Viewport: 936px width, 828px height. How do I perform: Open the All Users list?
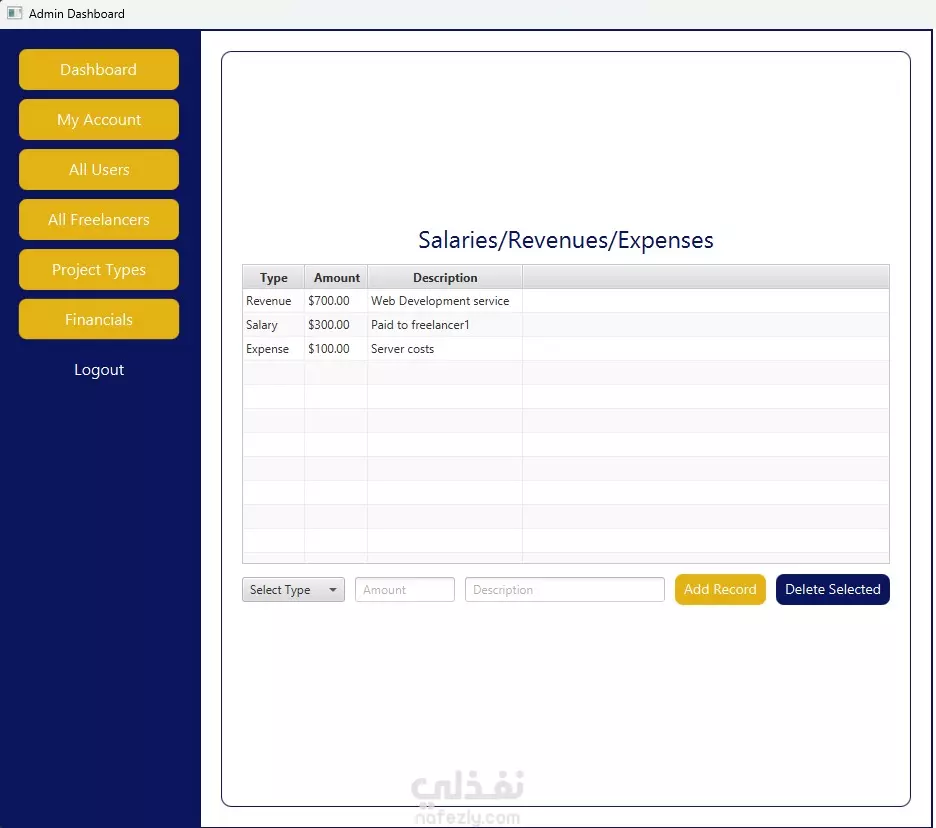click(x=98, y=170)
